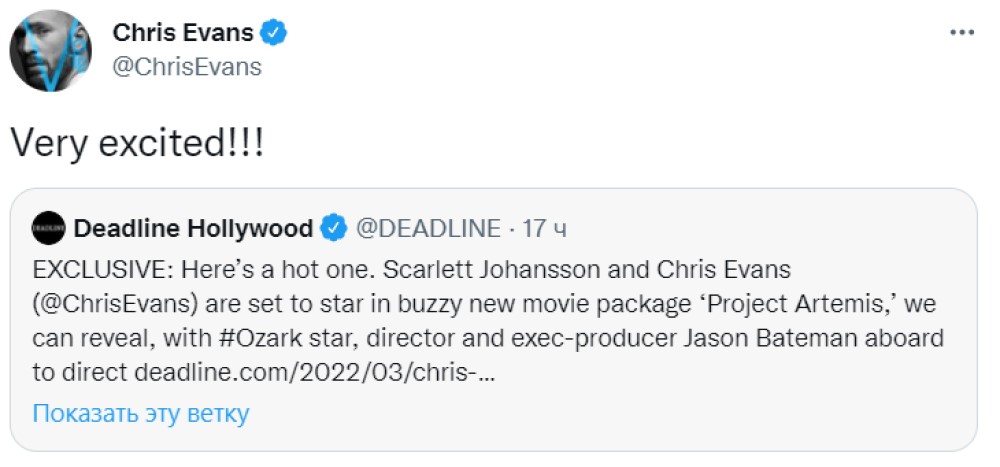Click the verified badge next to Deadline Hollywood

(x=333, y=229)
